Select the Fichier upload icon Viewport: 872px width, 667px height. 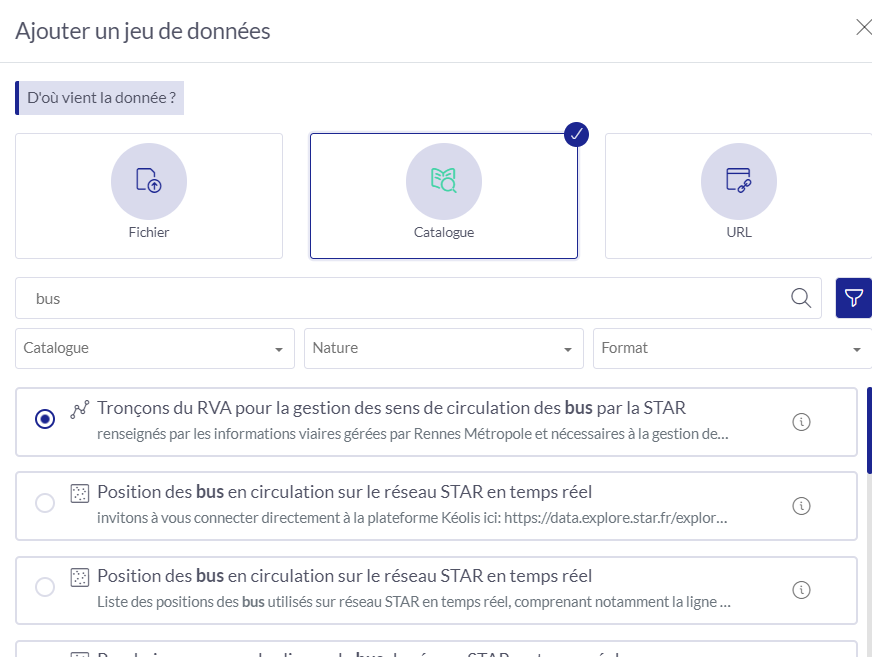(148, 181)
